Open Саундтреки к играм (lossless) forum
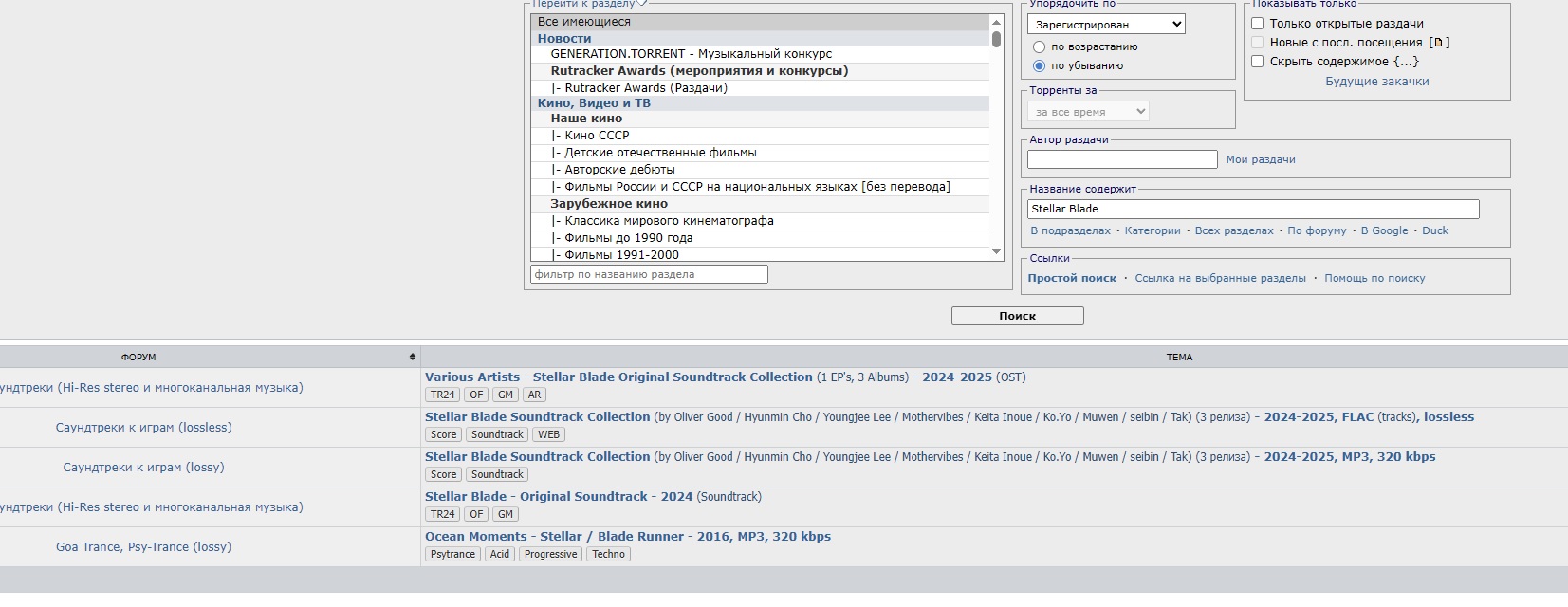 [x=143, y=428]
